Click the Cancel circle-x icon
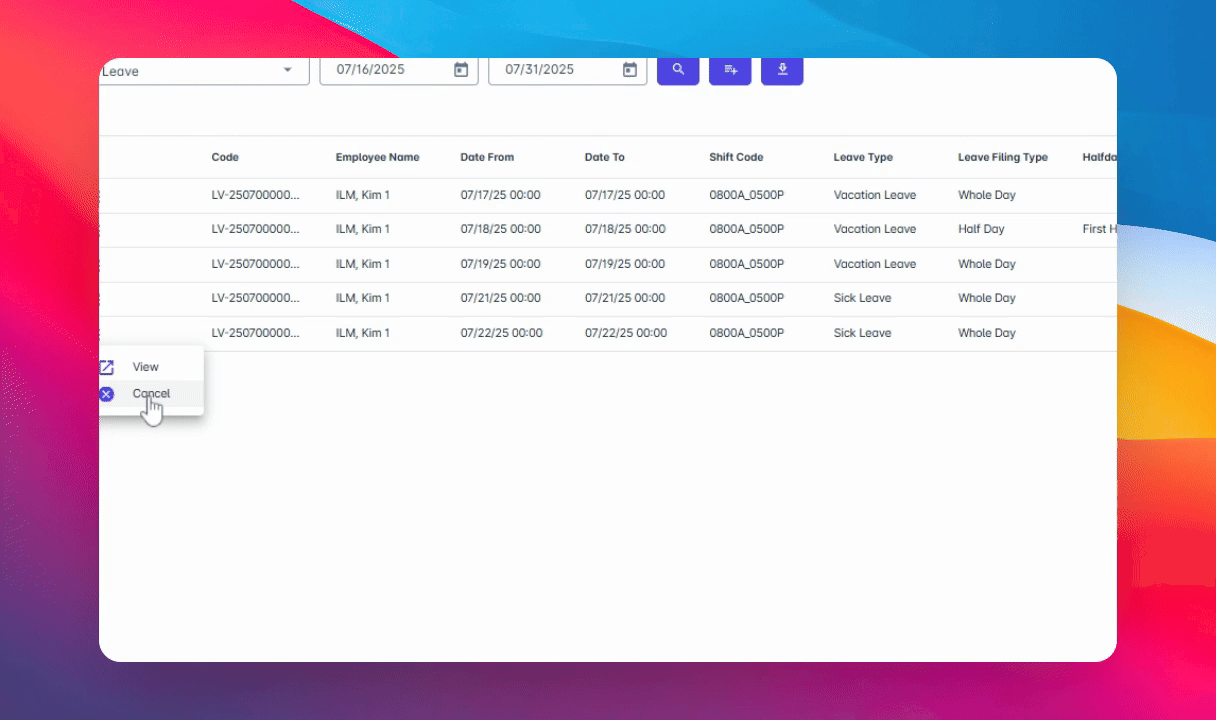This screenshot has width=1216, height=720. pos(107,394)
